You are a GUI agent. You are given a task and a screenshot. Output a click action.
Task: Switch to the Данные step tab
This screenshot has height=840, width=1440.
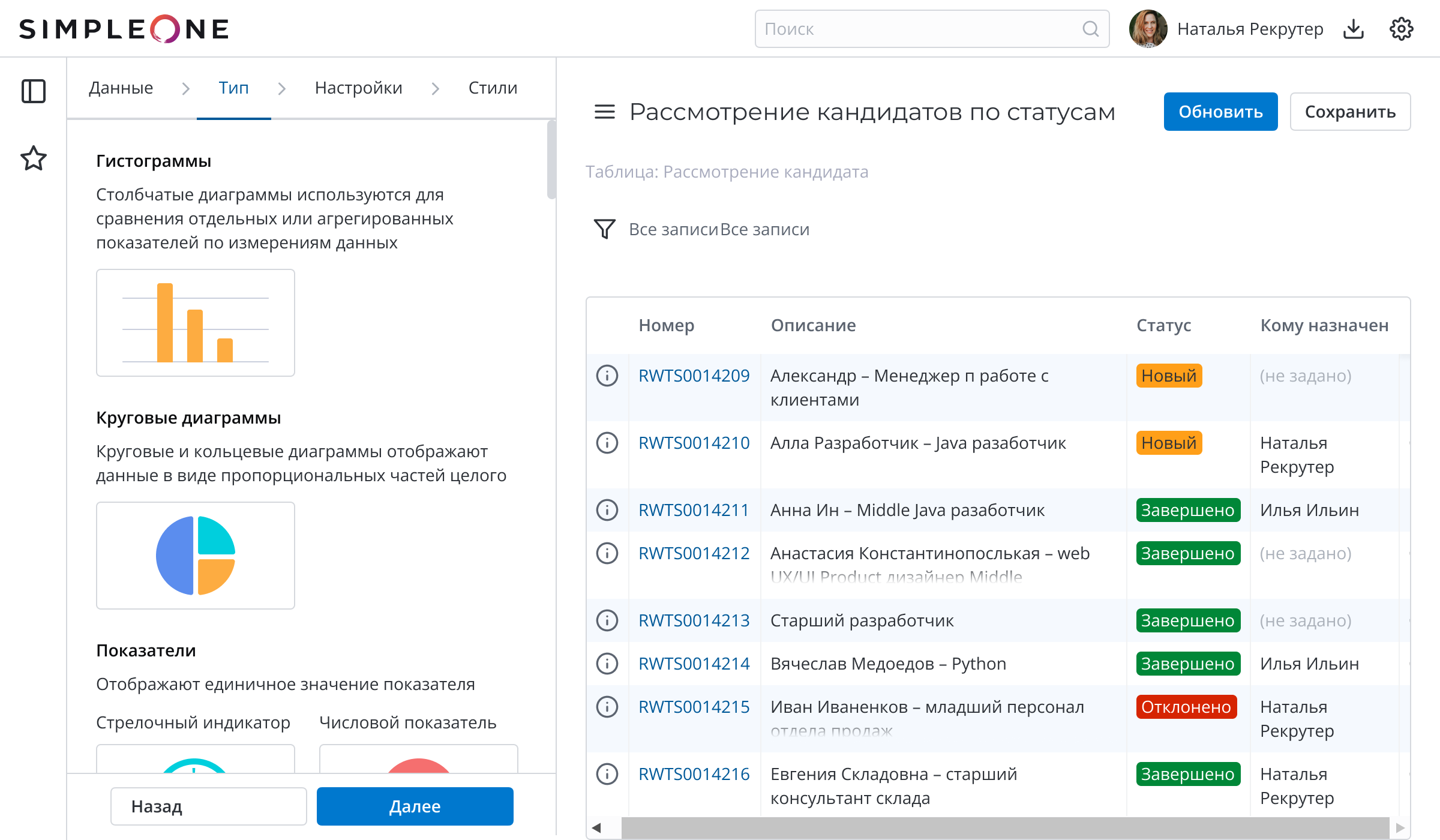121,88
